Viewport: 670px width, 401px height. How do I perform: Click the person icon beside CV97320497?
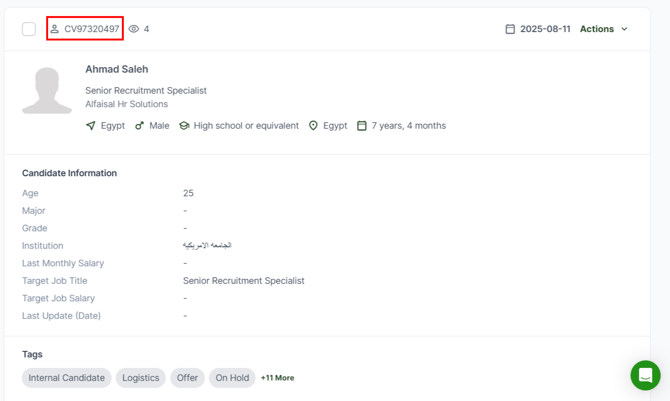point(55,29)
